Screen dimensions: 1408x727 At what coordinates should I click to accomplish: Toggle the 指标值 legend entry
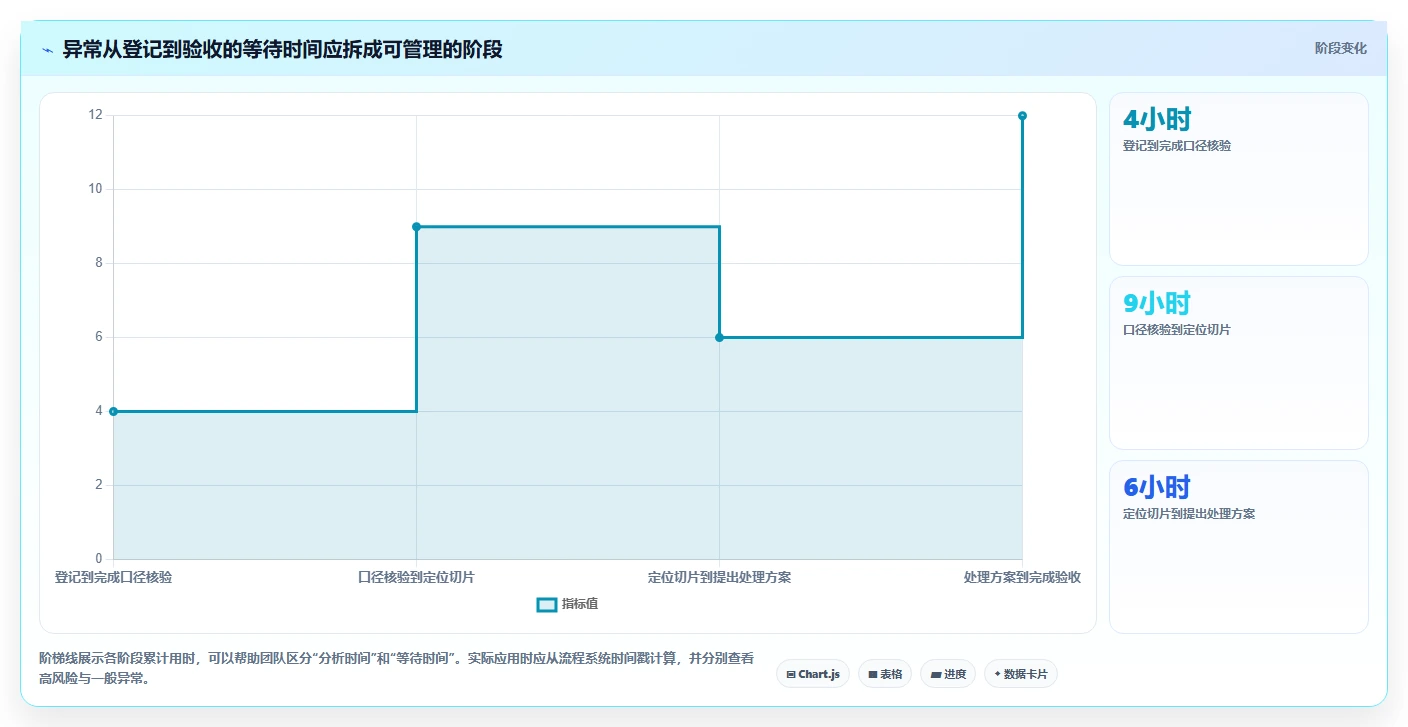[x=567, y=604]
